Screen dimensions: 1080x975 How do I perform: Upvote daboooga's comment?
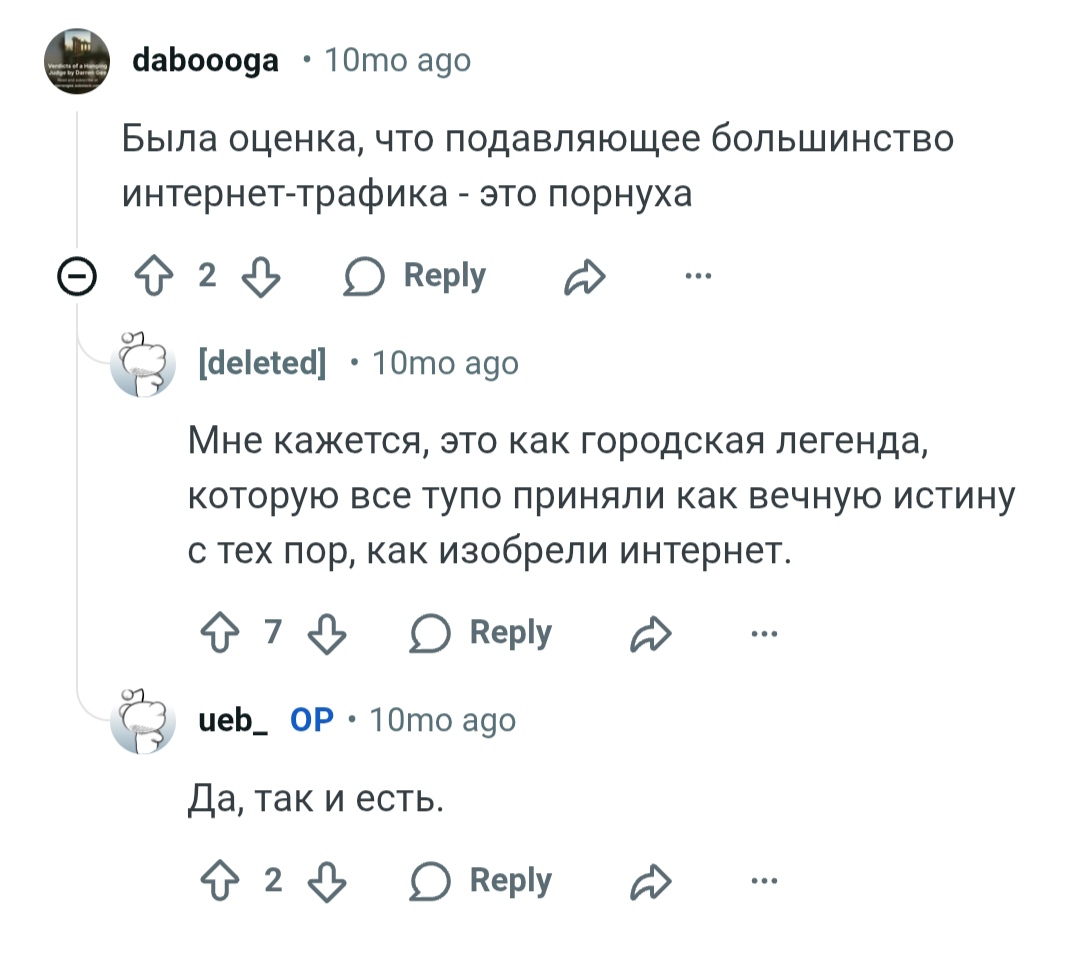pyautogui.click(x=155, y=276)
